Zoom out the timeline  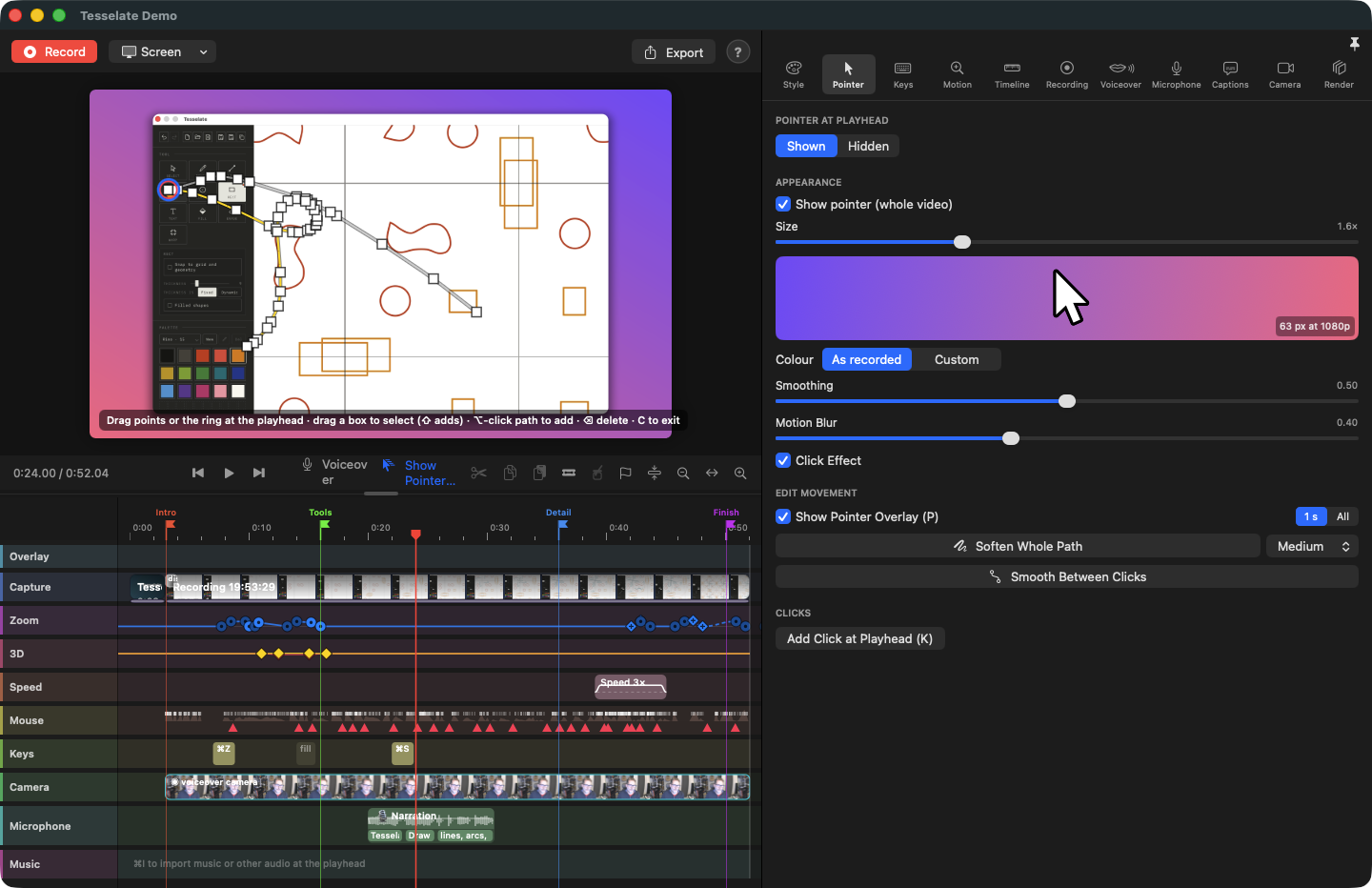click(683, 473)
